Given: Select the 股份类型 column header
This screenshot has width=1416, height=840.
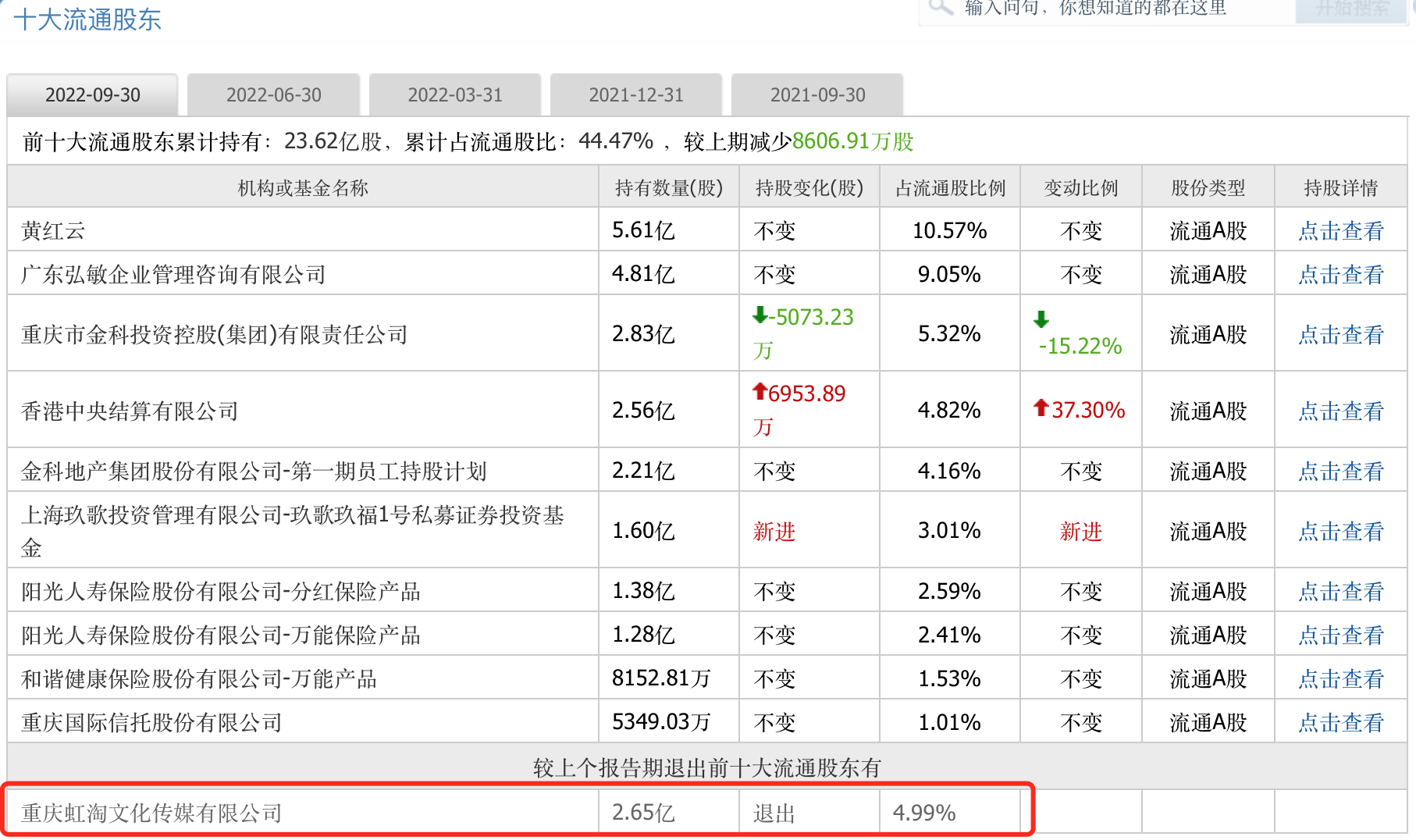Looking at the screenshot, I should (1208, 187).
